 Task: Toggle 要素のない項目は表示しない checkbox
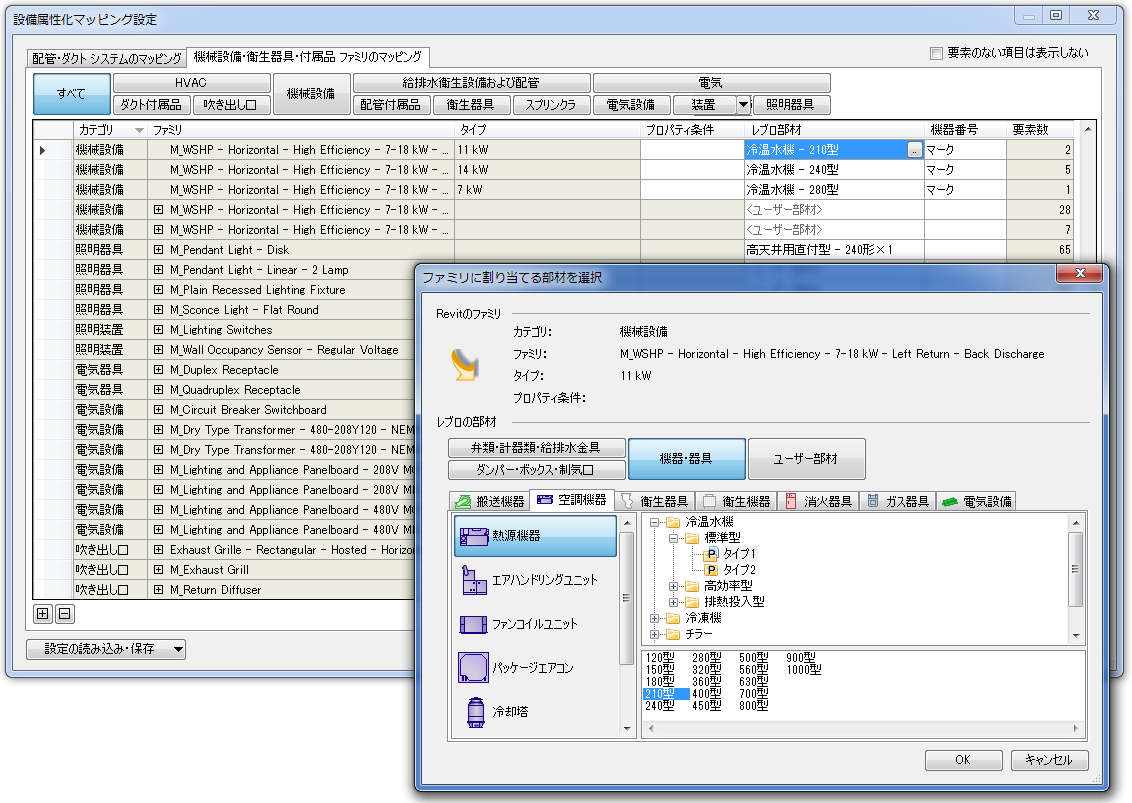point(936,53)
